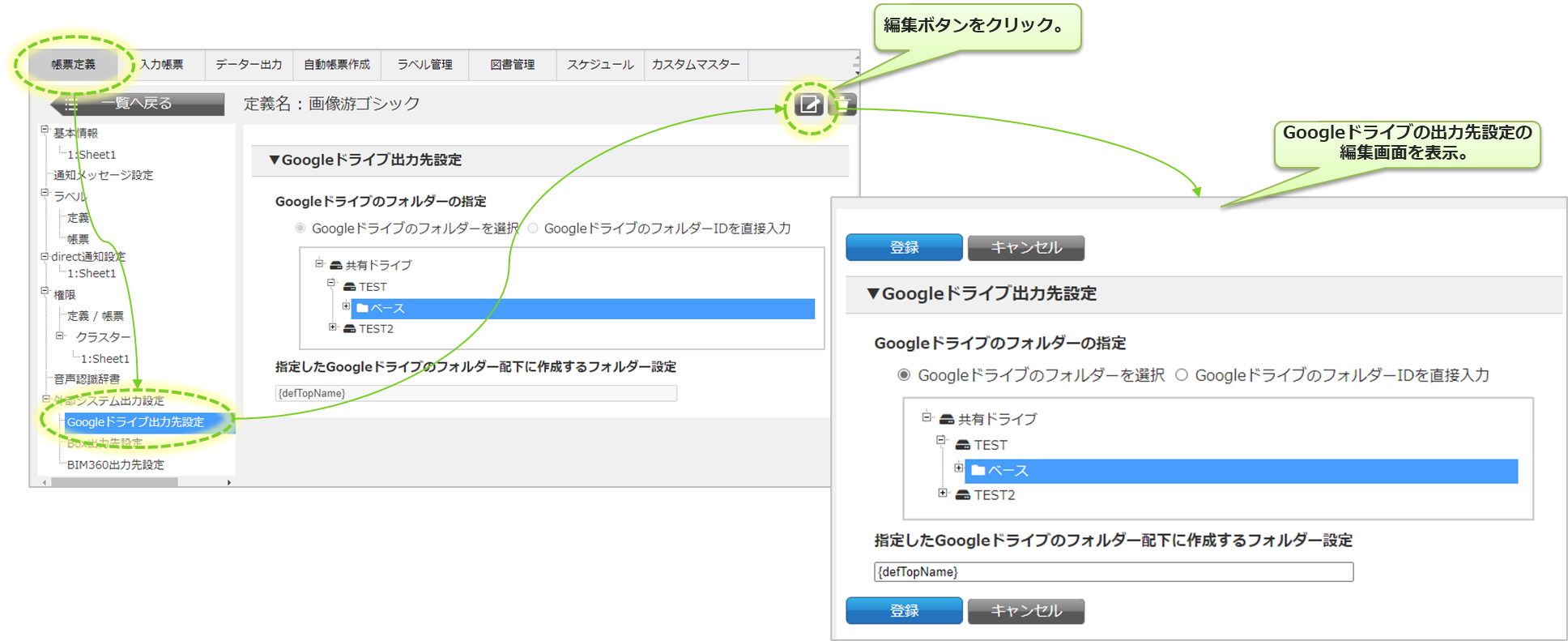1568x641 pixels.
Task: Click the {defTopName} field in edit panel
Action: pyautogui.click(x=1113, y=572)
